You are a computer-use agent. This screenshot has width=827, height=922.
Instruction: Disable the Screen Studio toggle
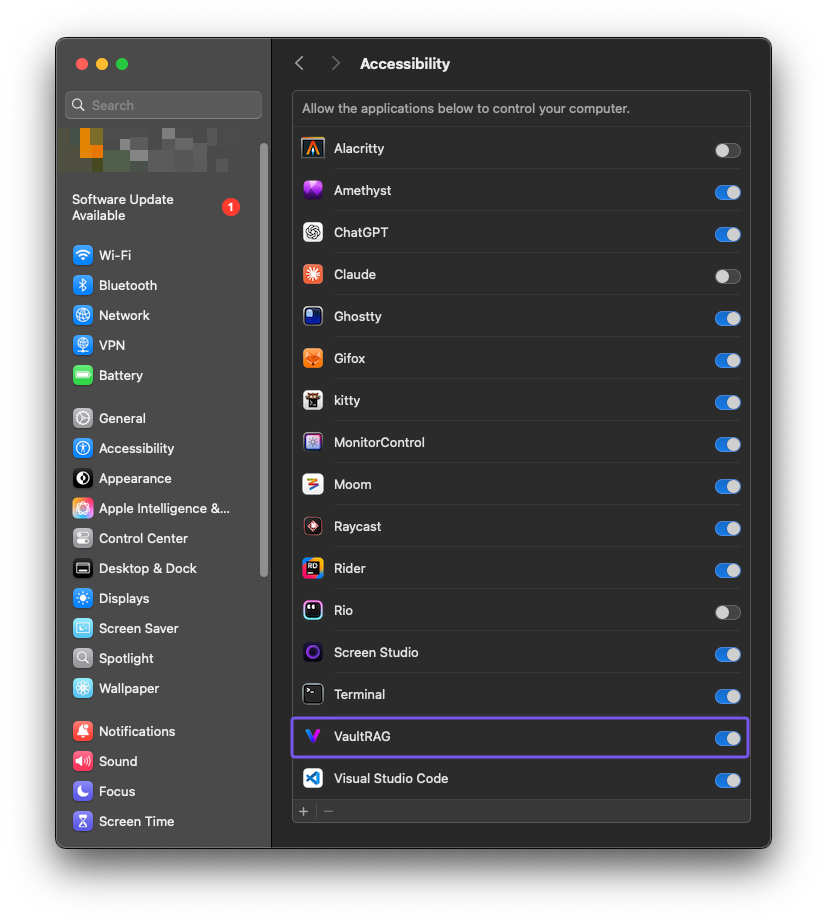[x=728, y=655]
